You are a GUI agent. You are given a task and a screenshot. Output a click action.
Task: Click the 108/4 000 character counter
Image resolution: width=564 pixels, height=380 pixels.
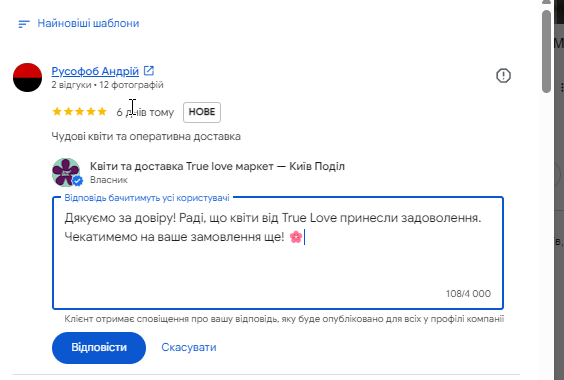(x=468, y=294)
